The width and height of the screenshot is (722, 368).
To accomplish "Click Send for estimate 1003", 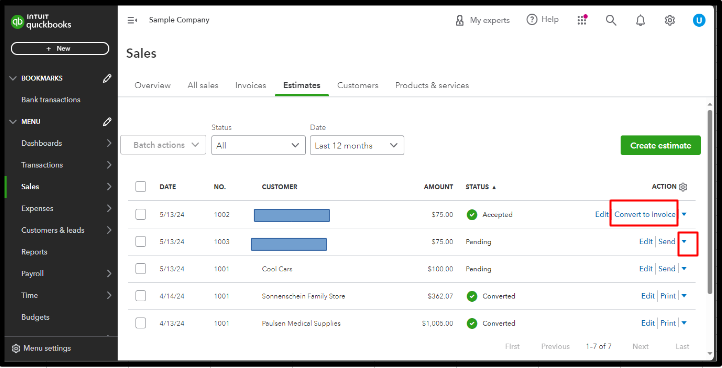I will click(667, 241).
